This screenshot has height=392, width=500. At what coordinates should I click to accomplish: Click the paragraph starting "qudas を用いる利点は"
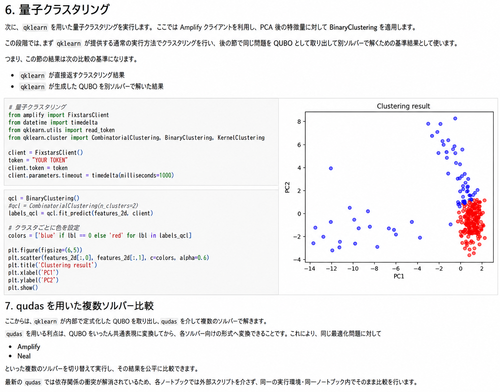193,334
